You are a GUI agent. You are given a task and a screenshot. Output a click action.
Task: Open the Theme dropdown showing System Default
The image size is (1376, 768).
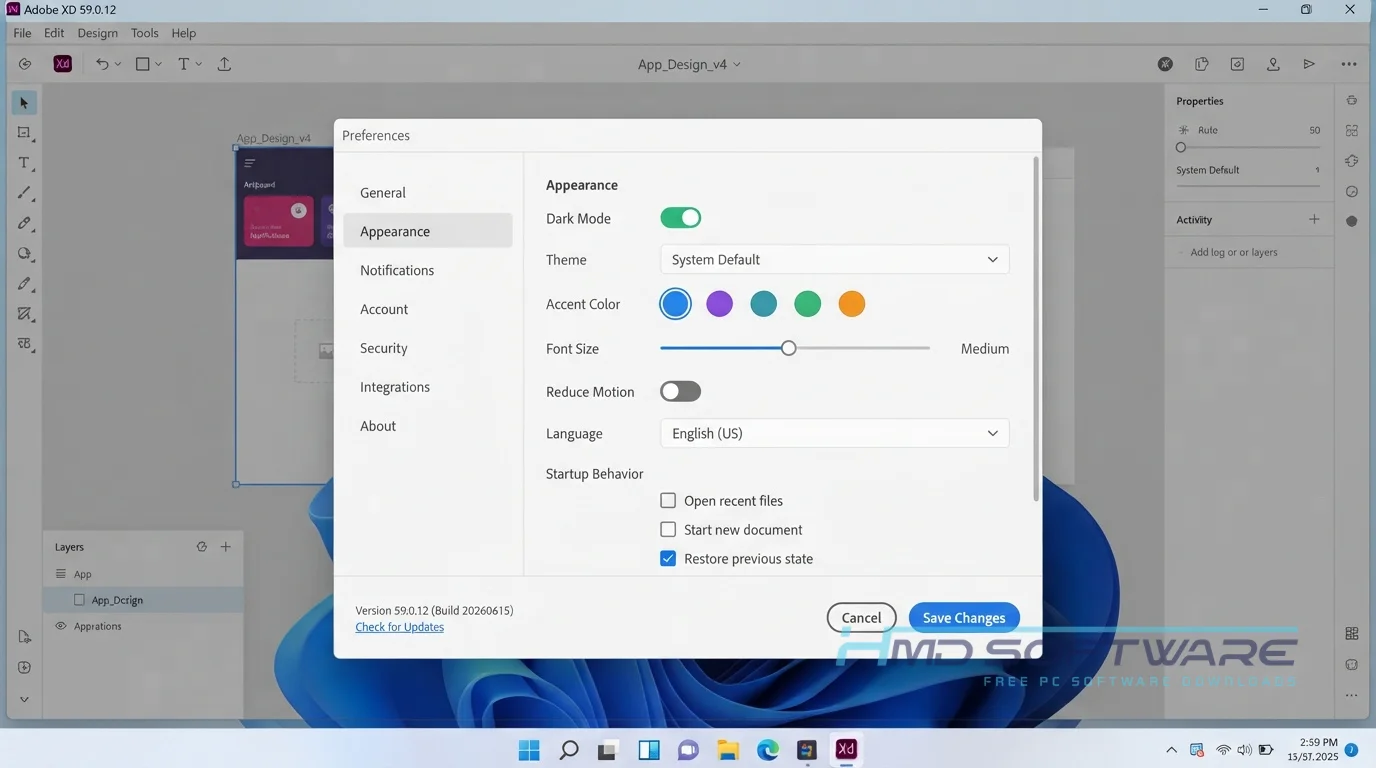[x=835, y=259]
